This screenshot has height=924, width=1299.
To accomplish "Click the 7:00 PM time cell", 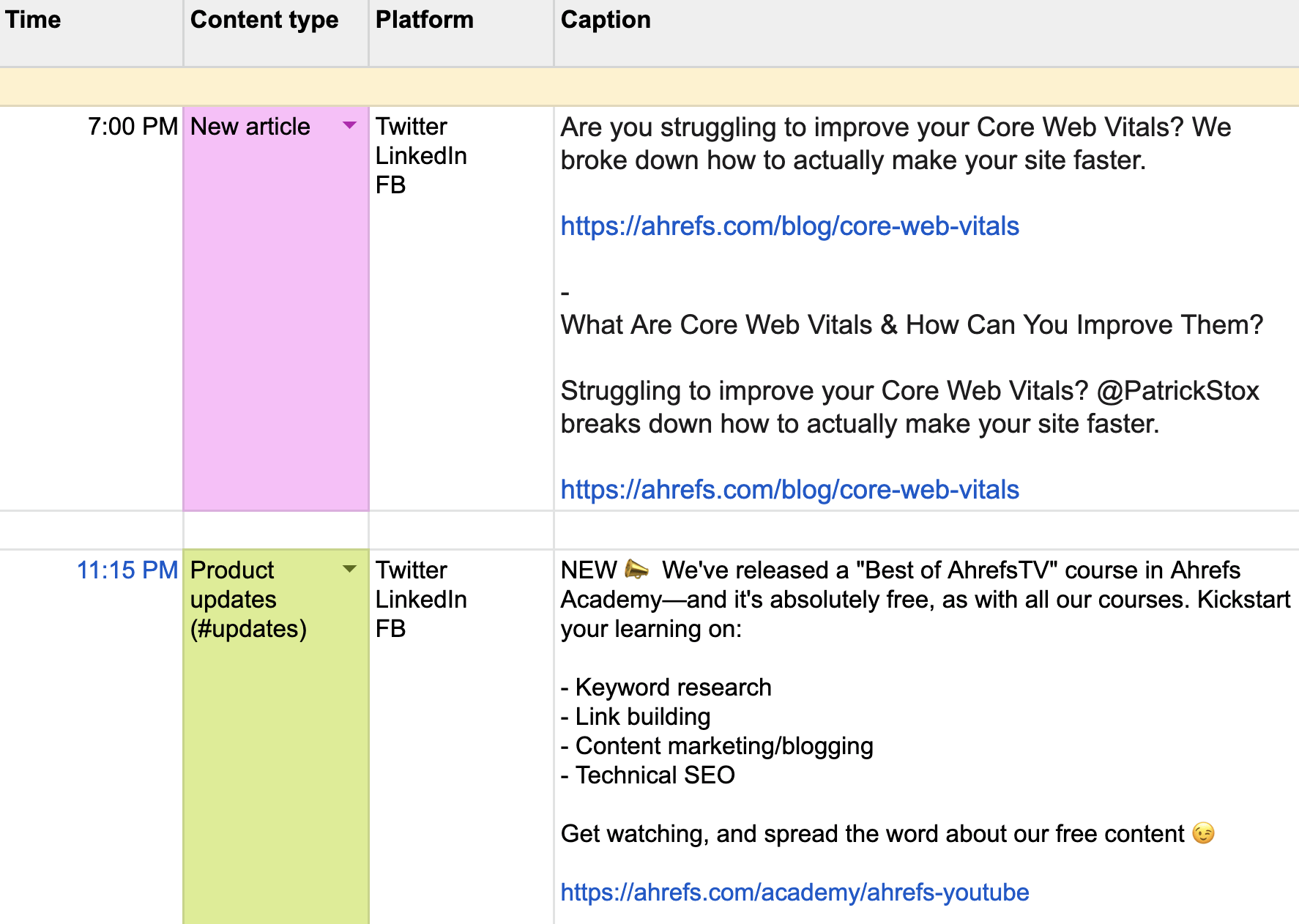I will tap(133, 127).
